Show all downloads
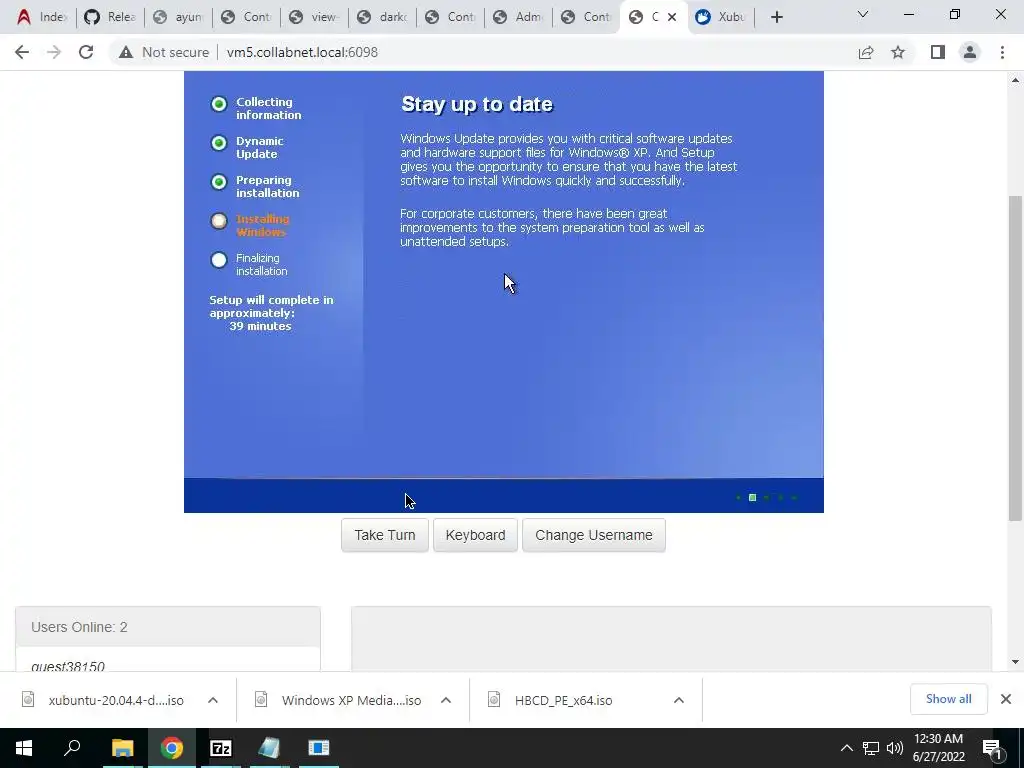The image size is (1024, 768). click(948, 699)
